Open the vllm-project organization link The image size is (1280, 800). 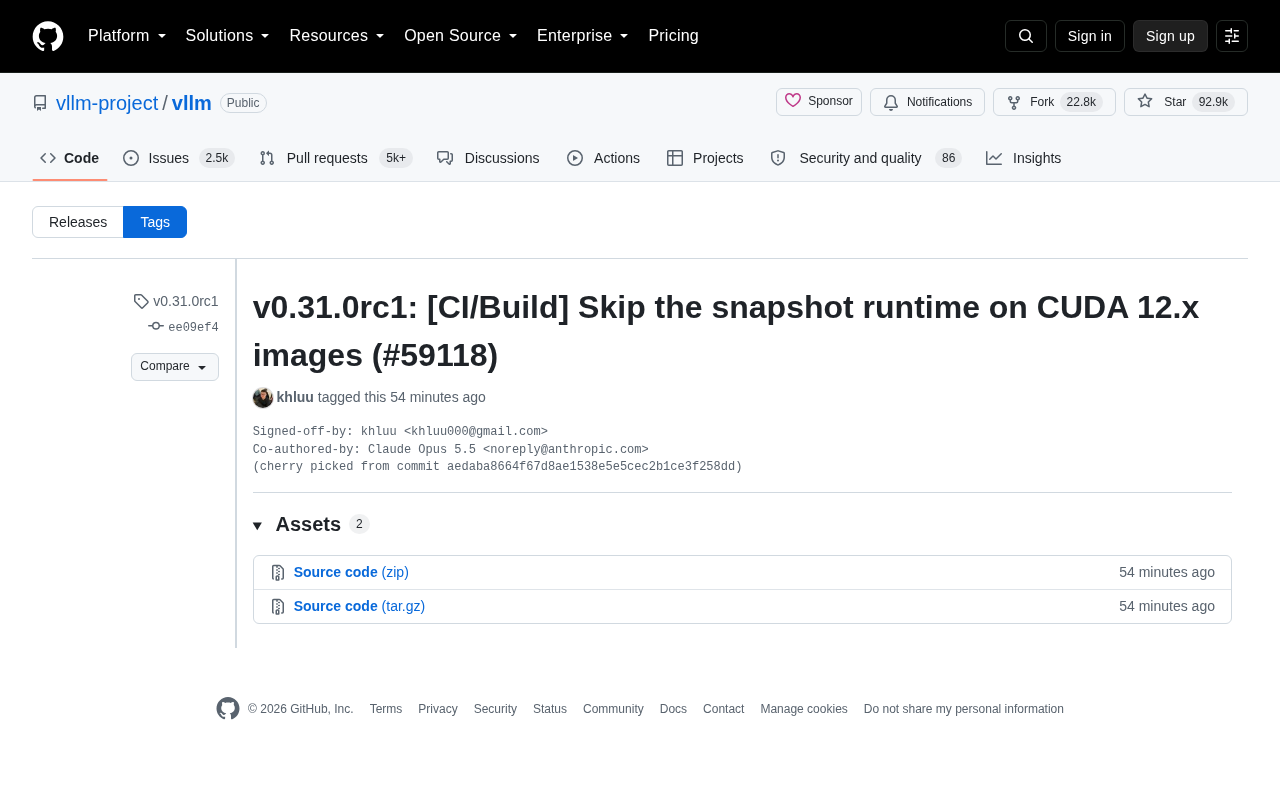[107, 103]
